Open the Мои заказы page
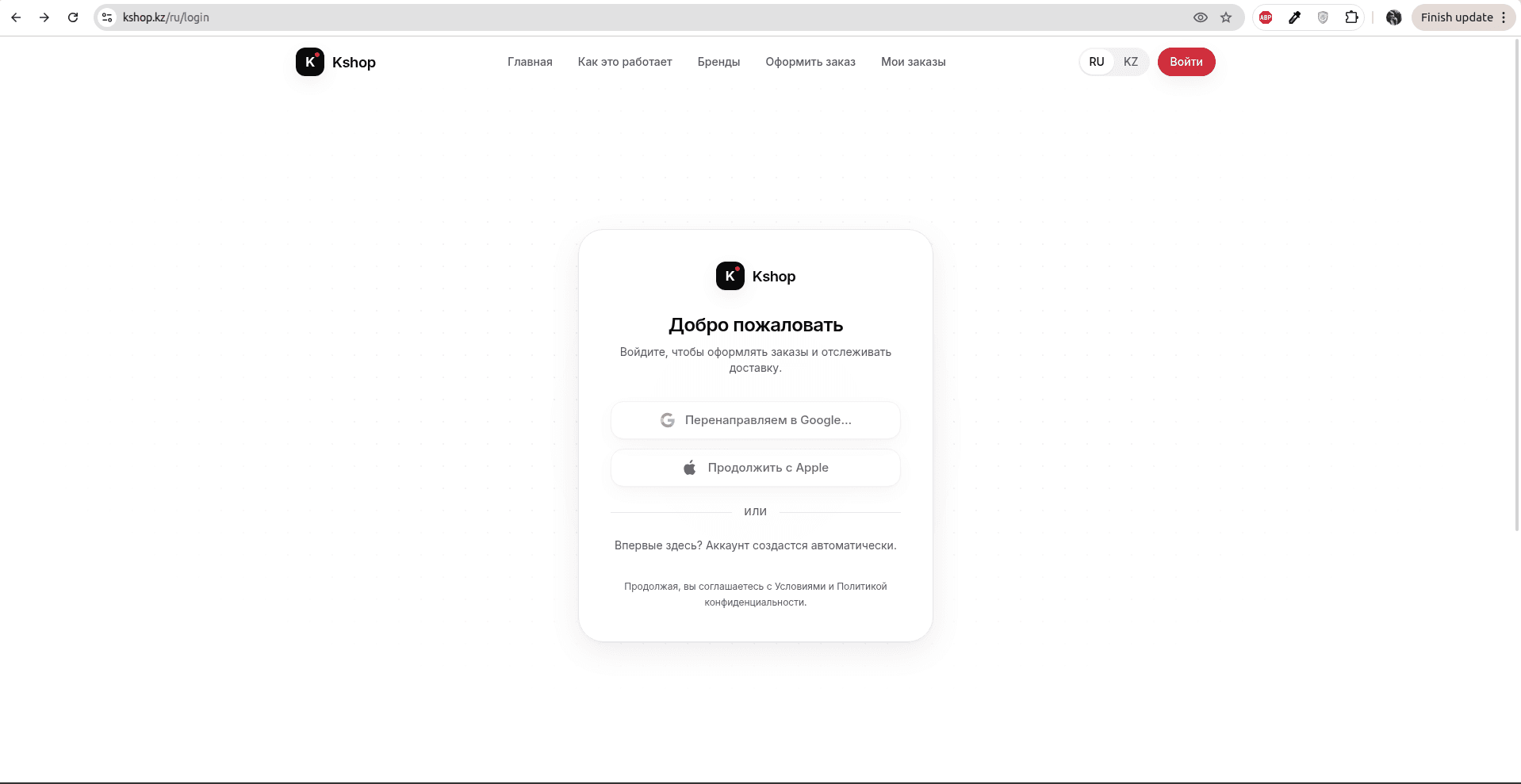Image resolution: width=1521 pixels, height=784 pixels. pyautogui.click(x=914, y=62)
